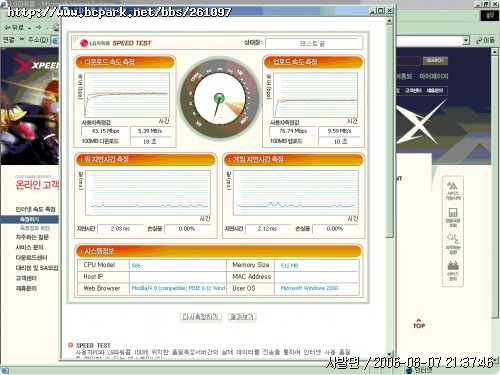Click the 5.39 MB/s download rate value
Viewport: 500px width, 375px height.
point(150,131)
